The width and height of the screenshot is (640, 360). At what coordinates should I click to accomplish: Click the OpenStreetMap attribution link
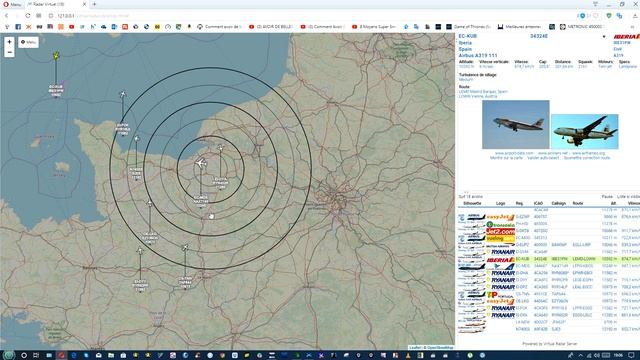click(x=439, y=347)
